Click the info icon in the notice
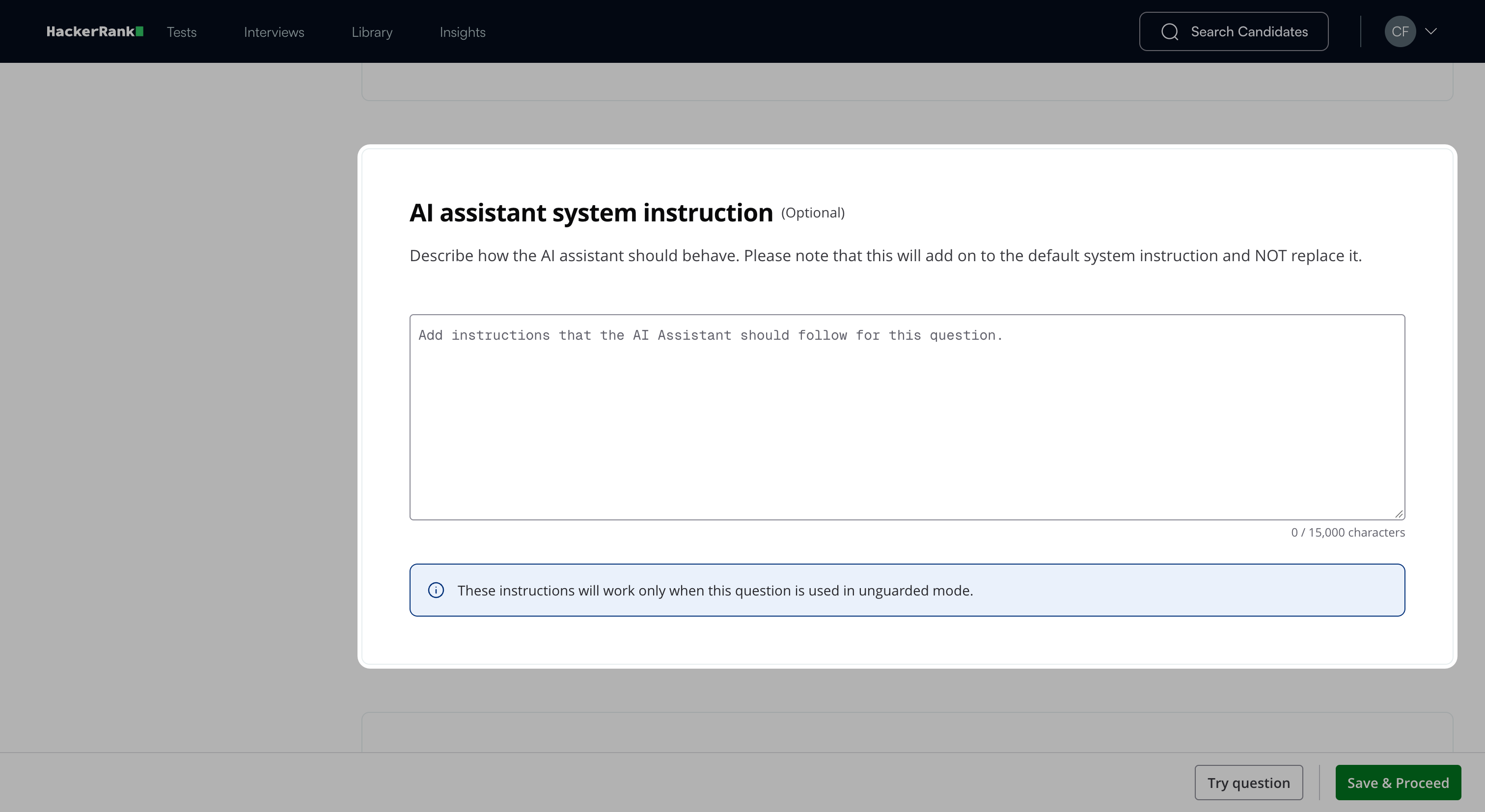Image resolution: width=1485 pixels, height=812 pixels. pos(436,590)
